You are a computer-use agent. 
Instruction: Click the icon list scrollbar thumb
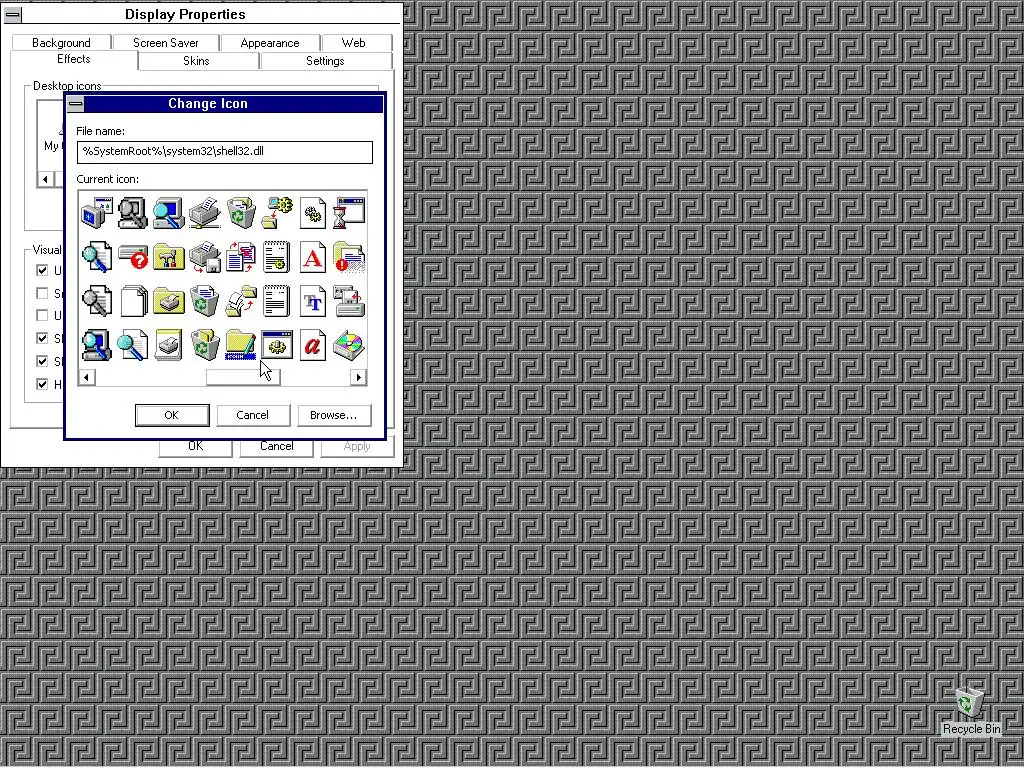pos(243,377)
